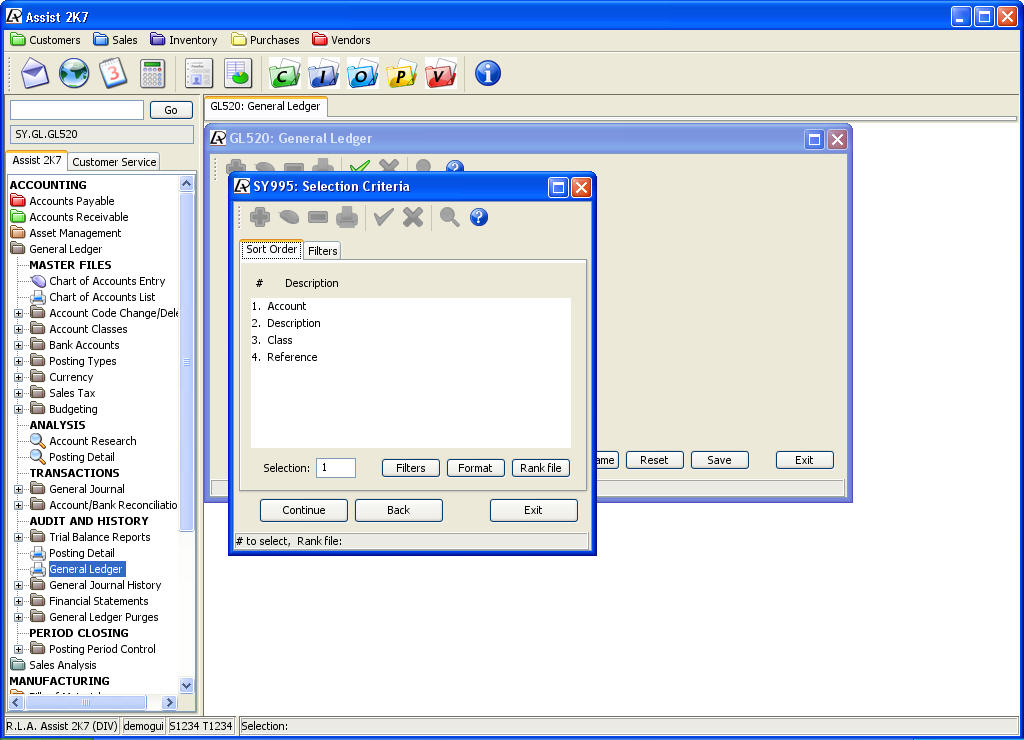Click the Chart of Accounts Entry icon
This screenshot has width=1024, height=740.
pyautogui.click(x=39, y=281)
